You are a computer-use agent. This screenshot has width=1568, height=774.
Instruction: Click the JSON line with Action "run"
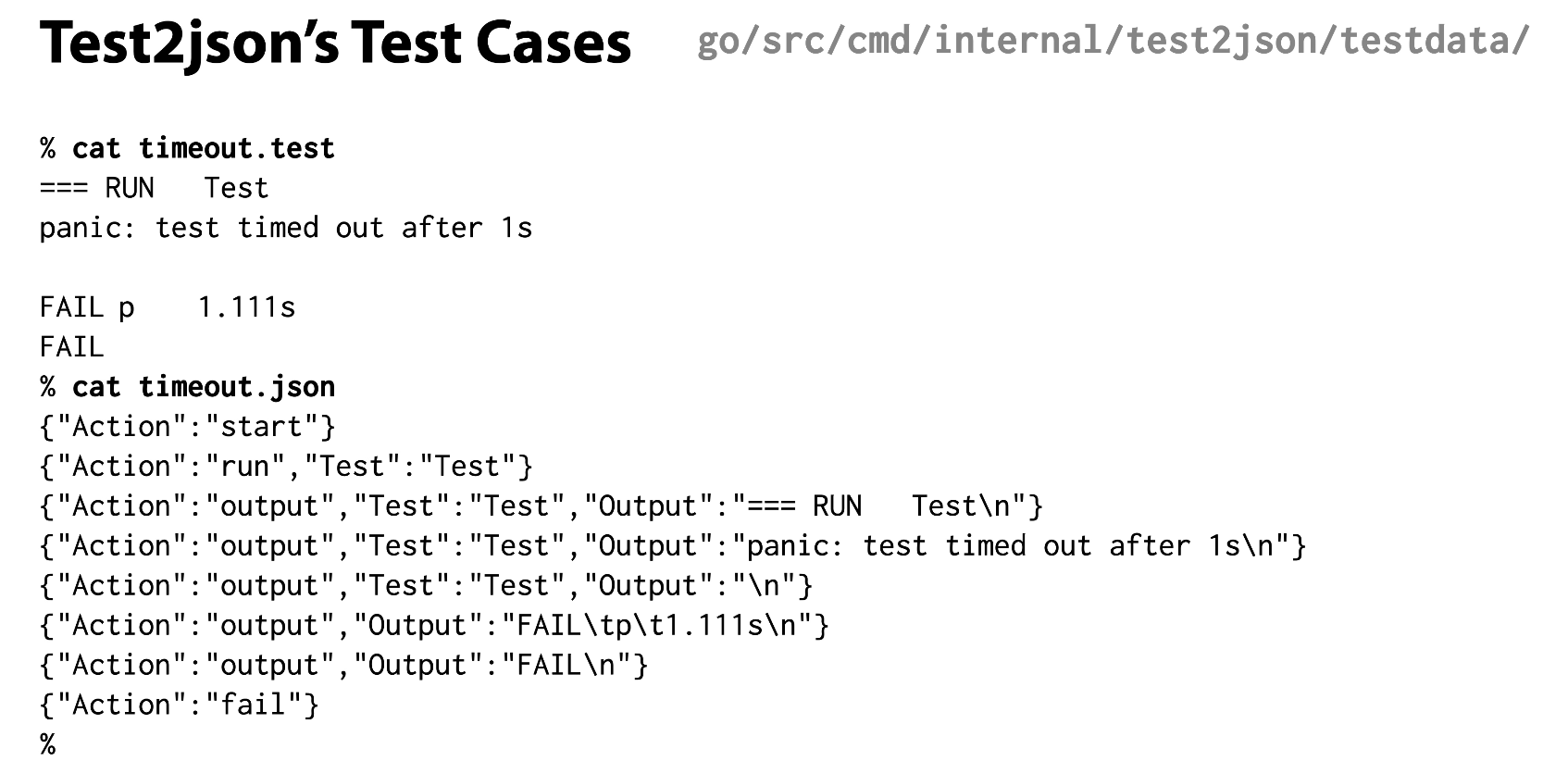(286, 467)
